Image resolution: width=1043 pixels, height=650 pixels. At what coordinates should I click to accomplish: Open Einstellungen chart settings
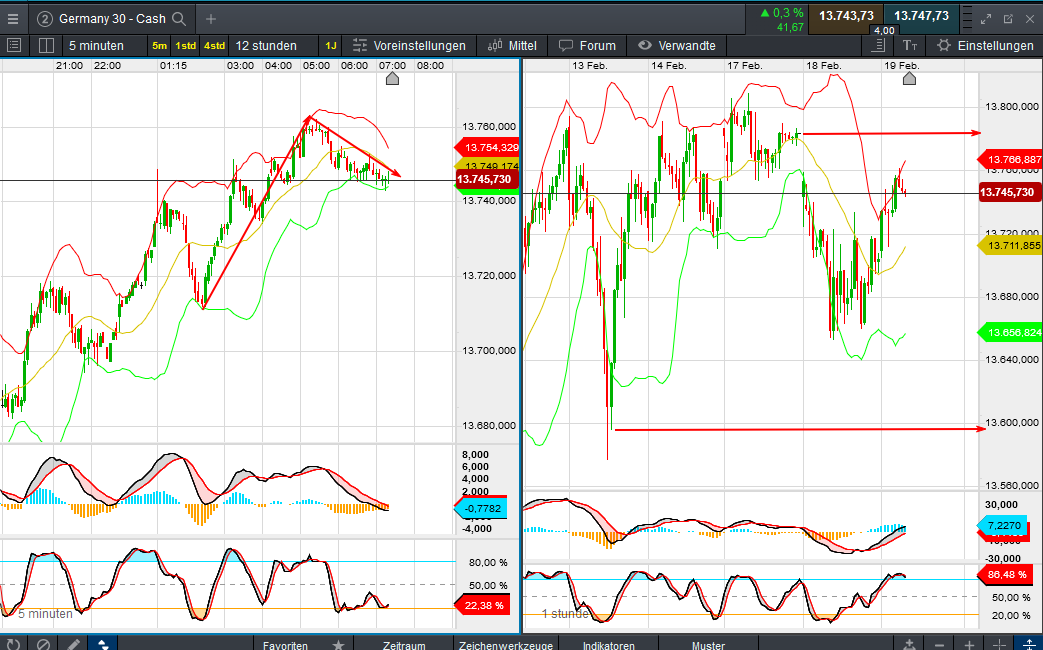coord(985,45)
